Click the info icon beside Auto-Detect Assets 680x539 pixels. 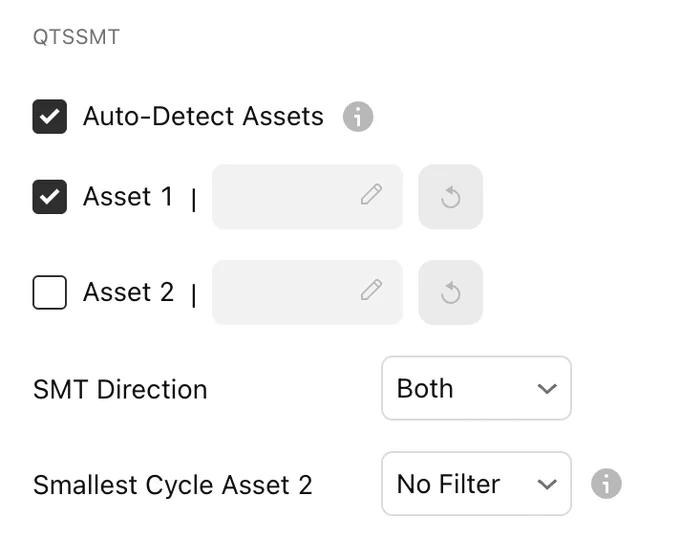pos(358,117)
